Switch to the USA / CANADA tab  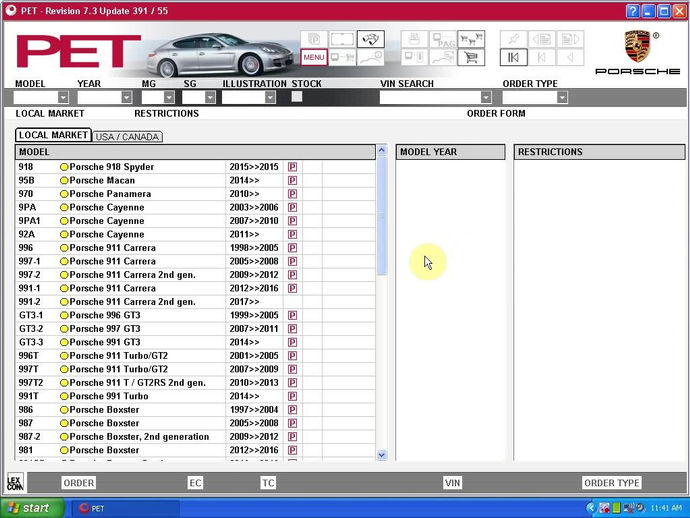click(127, 137)
